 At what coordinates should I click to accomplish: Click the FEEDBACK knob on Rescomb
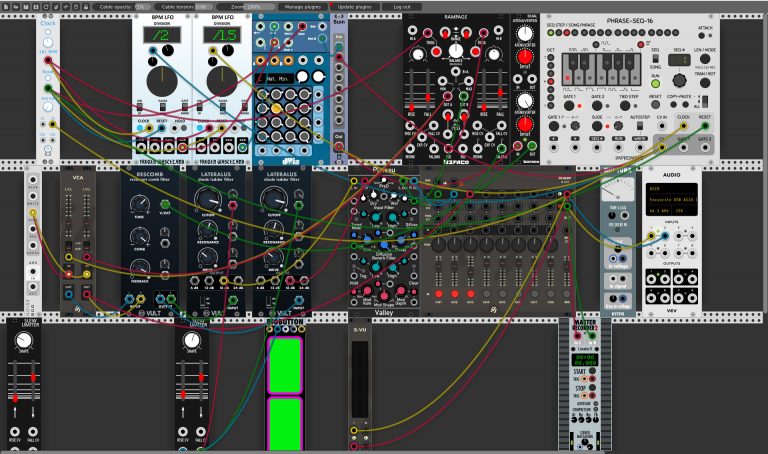coord(140,269)
